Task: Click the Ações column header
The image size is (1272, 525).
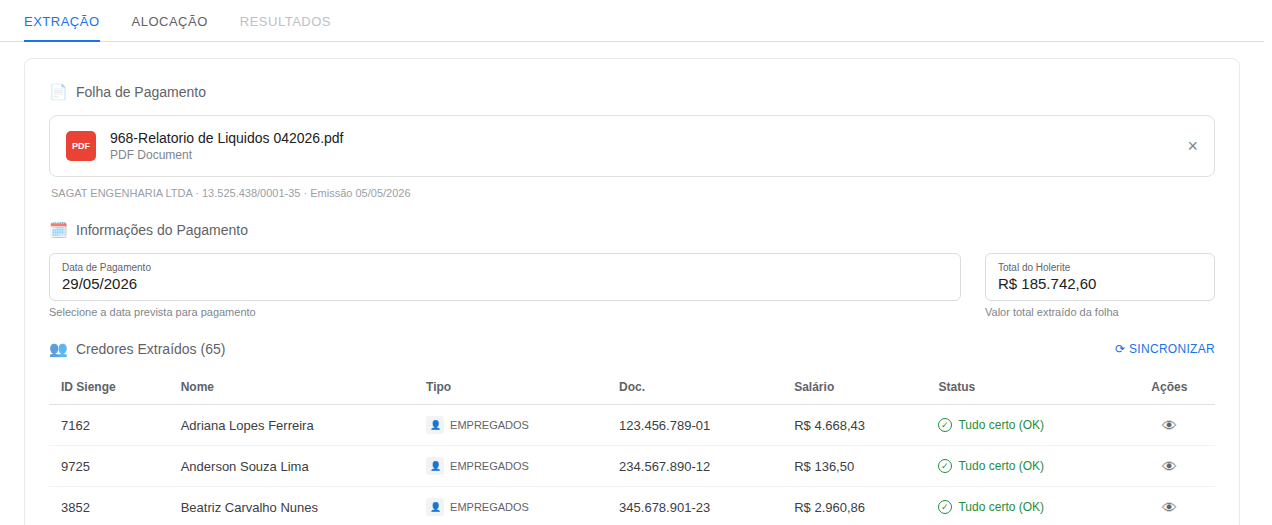Action: point(1169,387)
